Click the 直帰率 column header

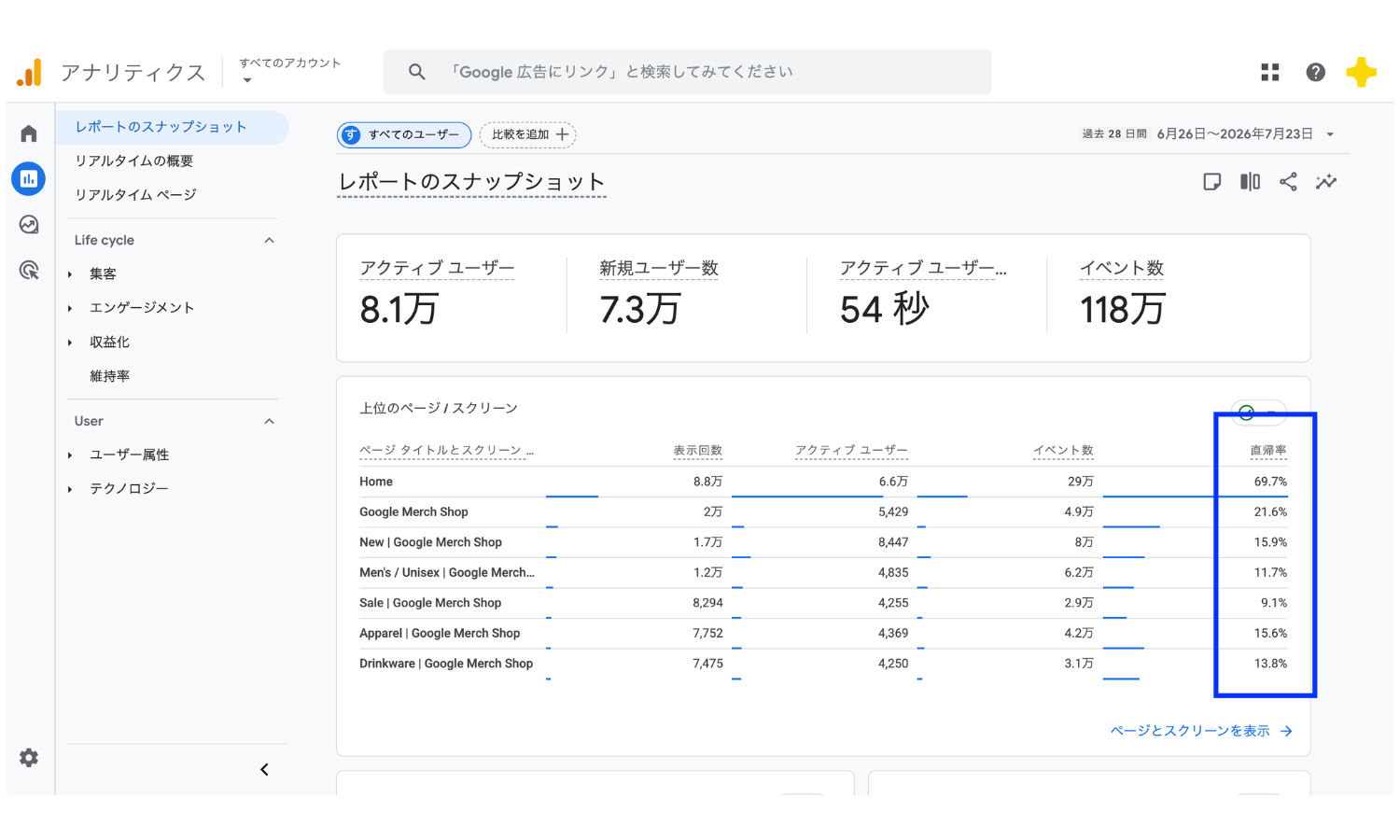pos(1268,451)
